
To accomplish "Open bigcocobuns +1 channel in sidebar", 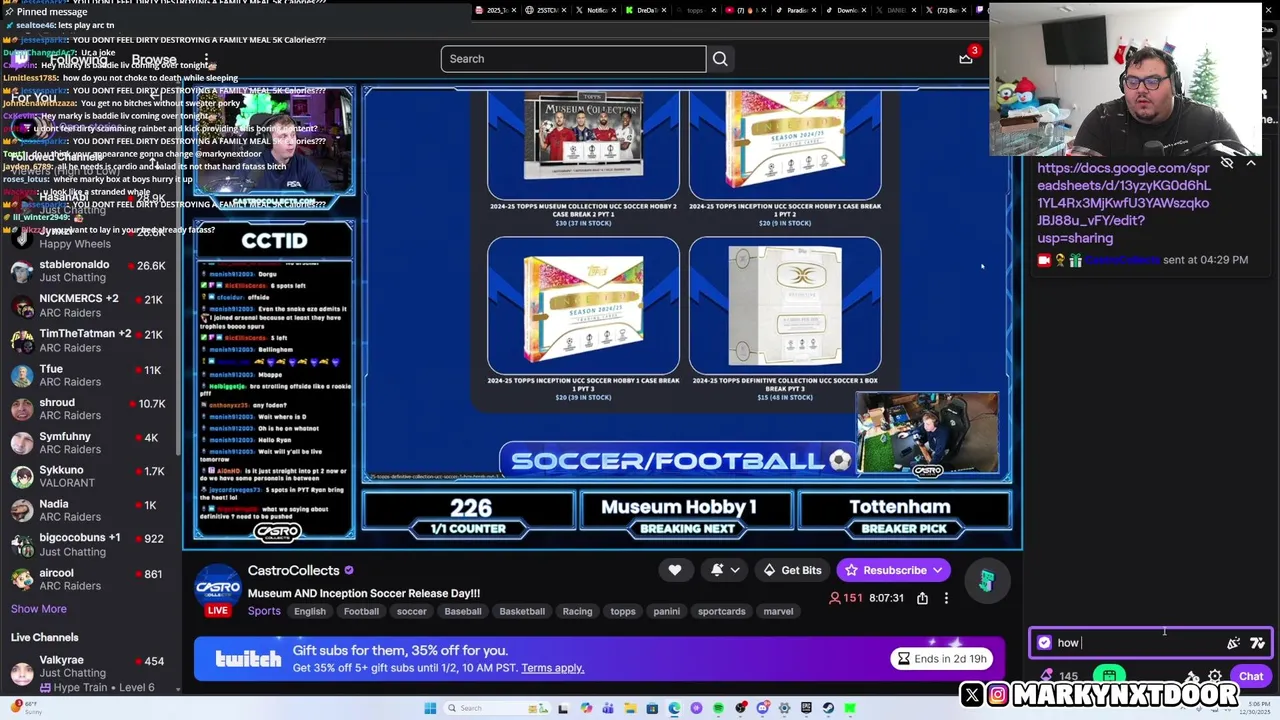I will coord(90,544).
